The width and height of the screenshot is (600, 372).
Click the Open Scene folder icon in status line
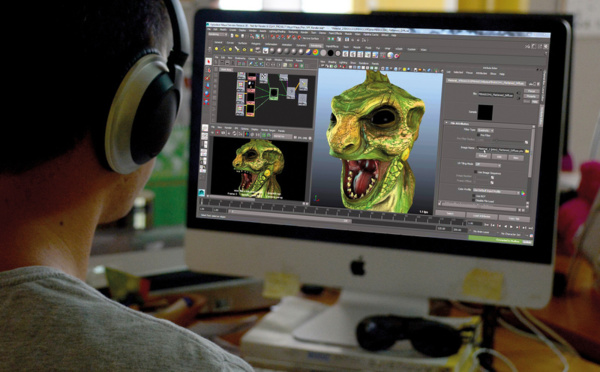pyautogui.click(x=237, y=36)
